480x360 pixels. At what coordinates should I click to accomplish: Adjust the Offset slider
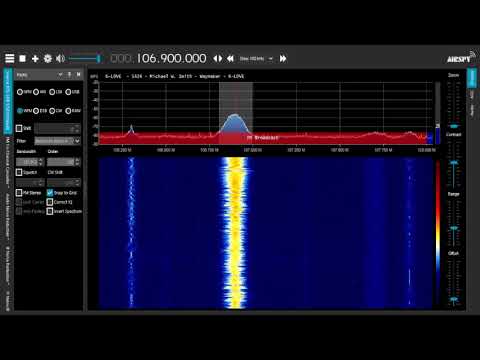coord(454,282)
